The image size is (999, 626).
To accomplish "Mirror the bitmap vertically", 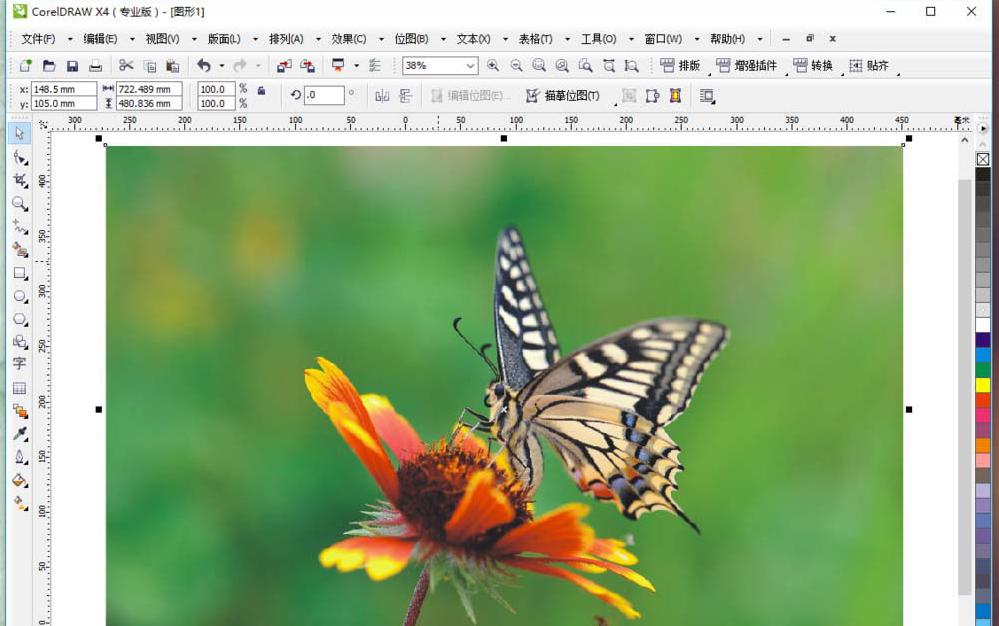I will 405,96.
